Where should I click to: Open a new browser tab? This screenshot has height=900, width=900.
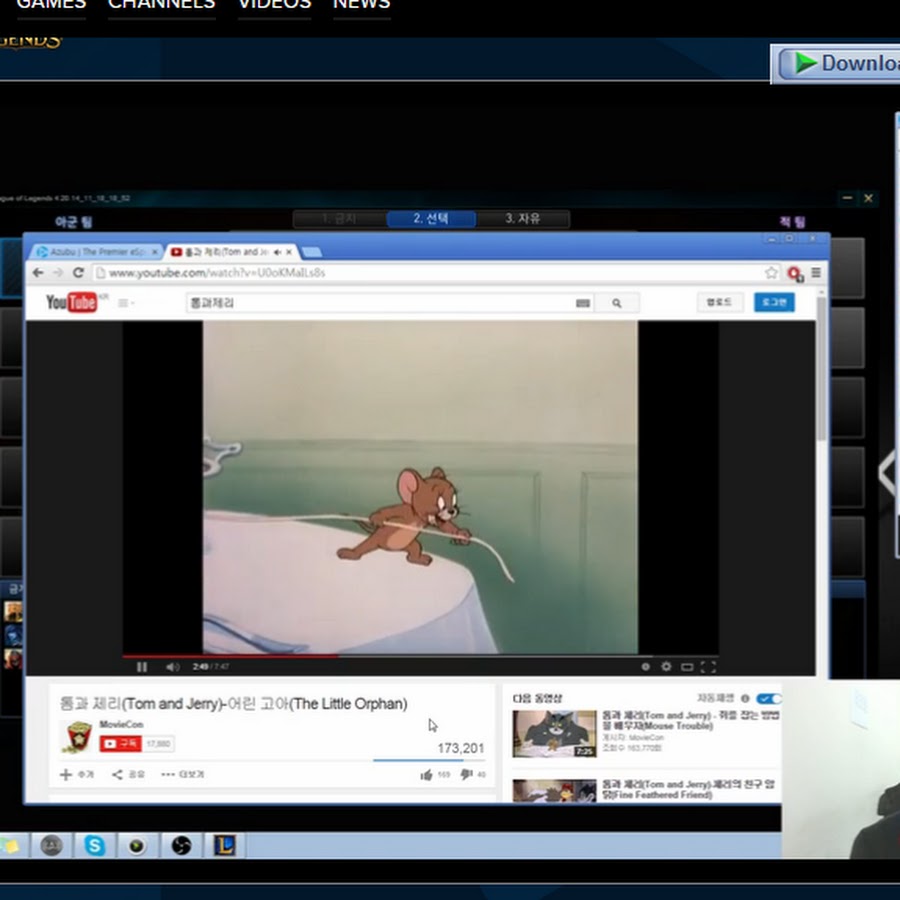pyautogui.click(x=311, y=252)
